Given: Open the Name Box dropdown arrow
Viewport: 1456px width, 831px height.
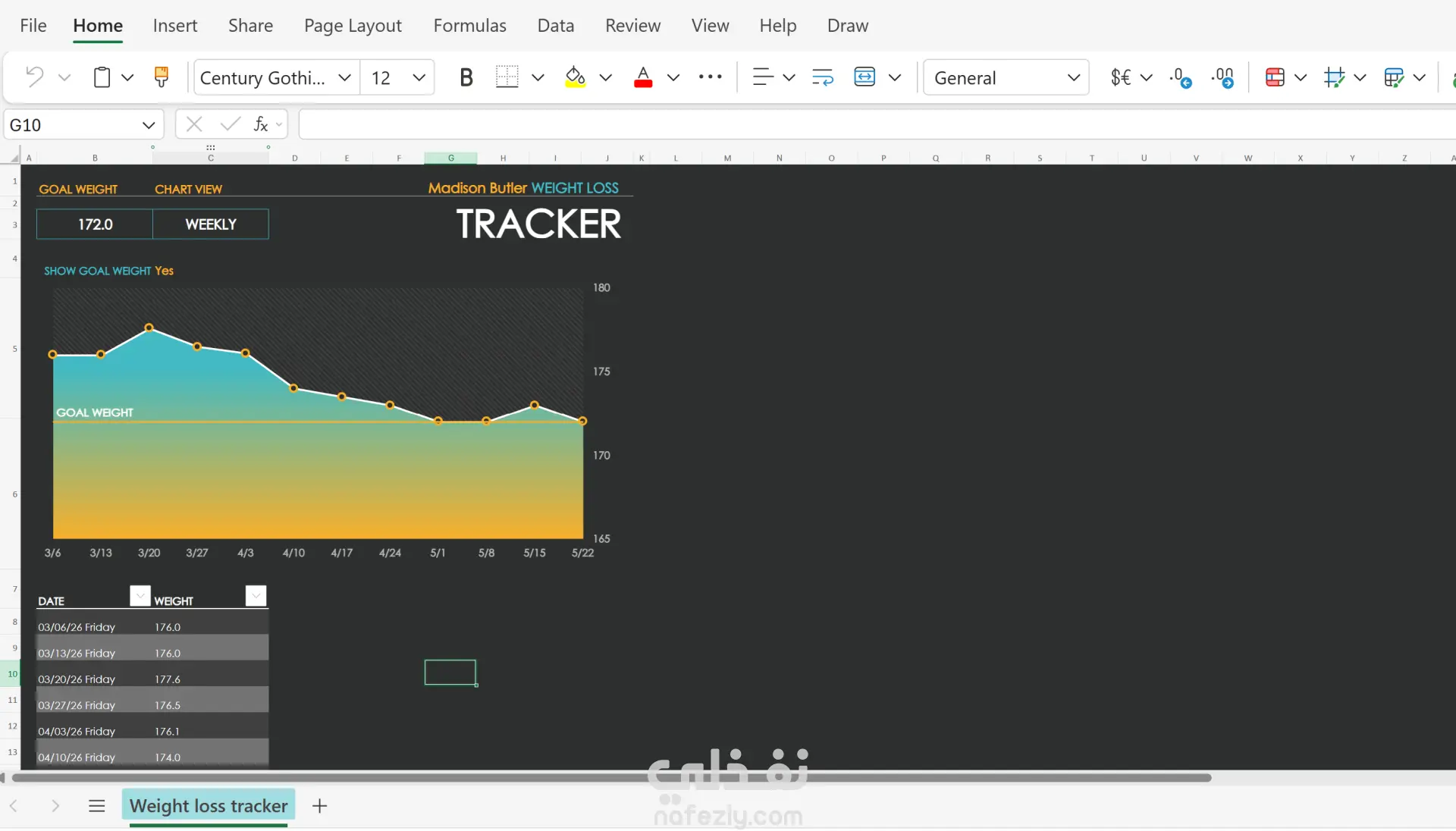Looking at the screenshot, I should 149,125.
